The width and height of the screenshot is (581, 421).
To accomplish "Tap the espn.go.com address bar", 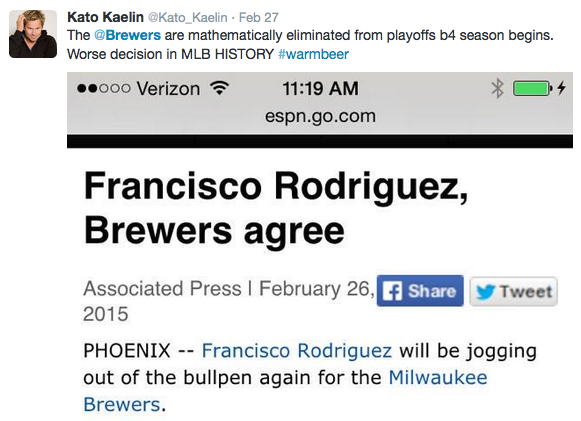I will [320, 116].
